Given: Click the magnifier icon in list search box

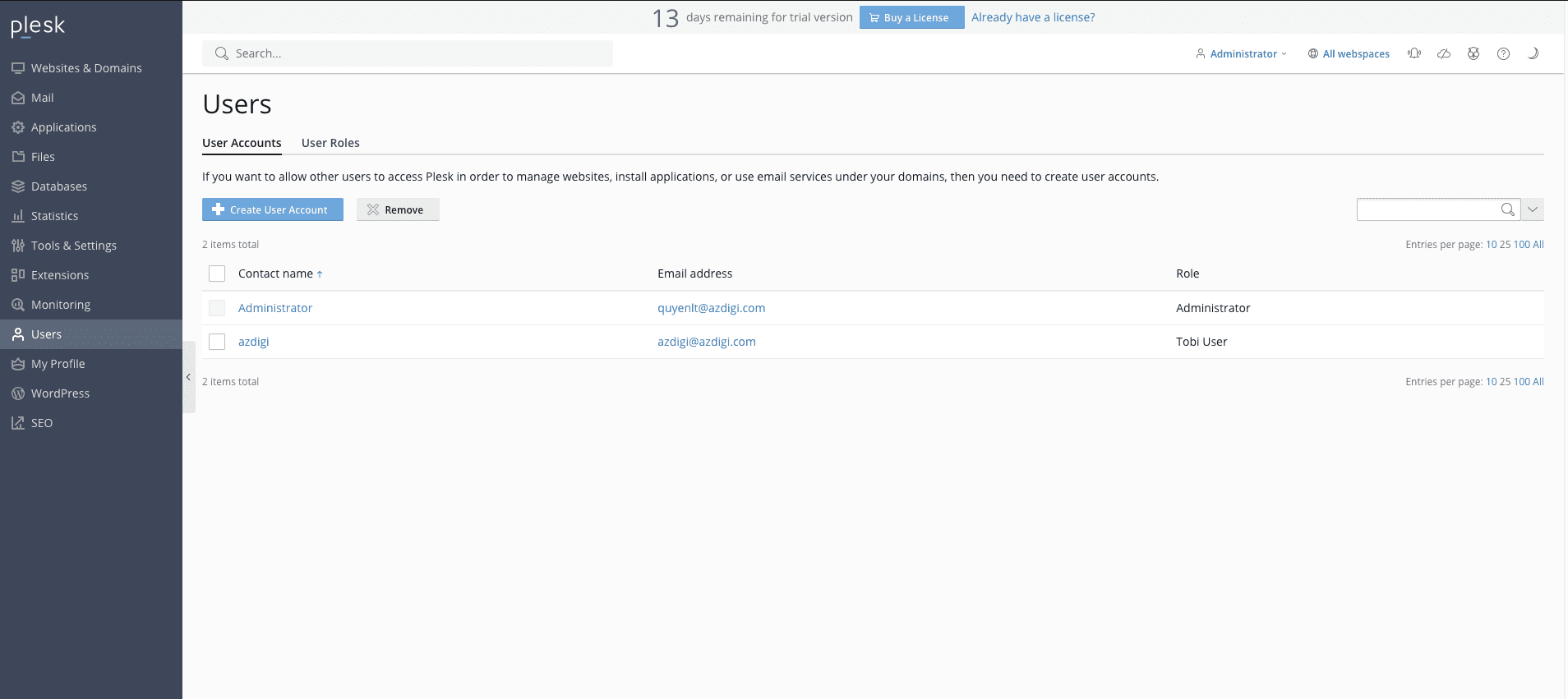Looking at the screenshot, I should point(1507,209).
